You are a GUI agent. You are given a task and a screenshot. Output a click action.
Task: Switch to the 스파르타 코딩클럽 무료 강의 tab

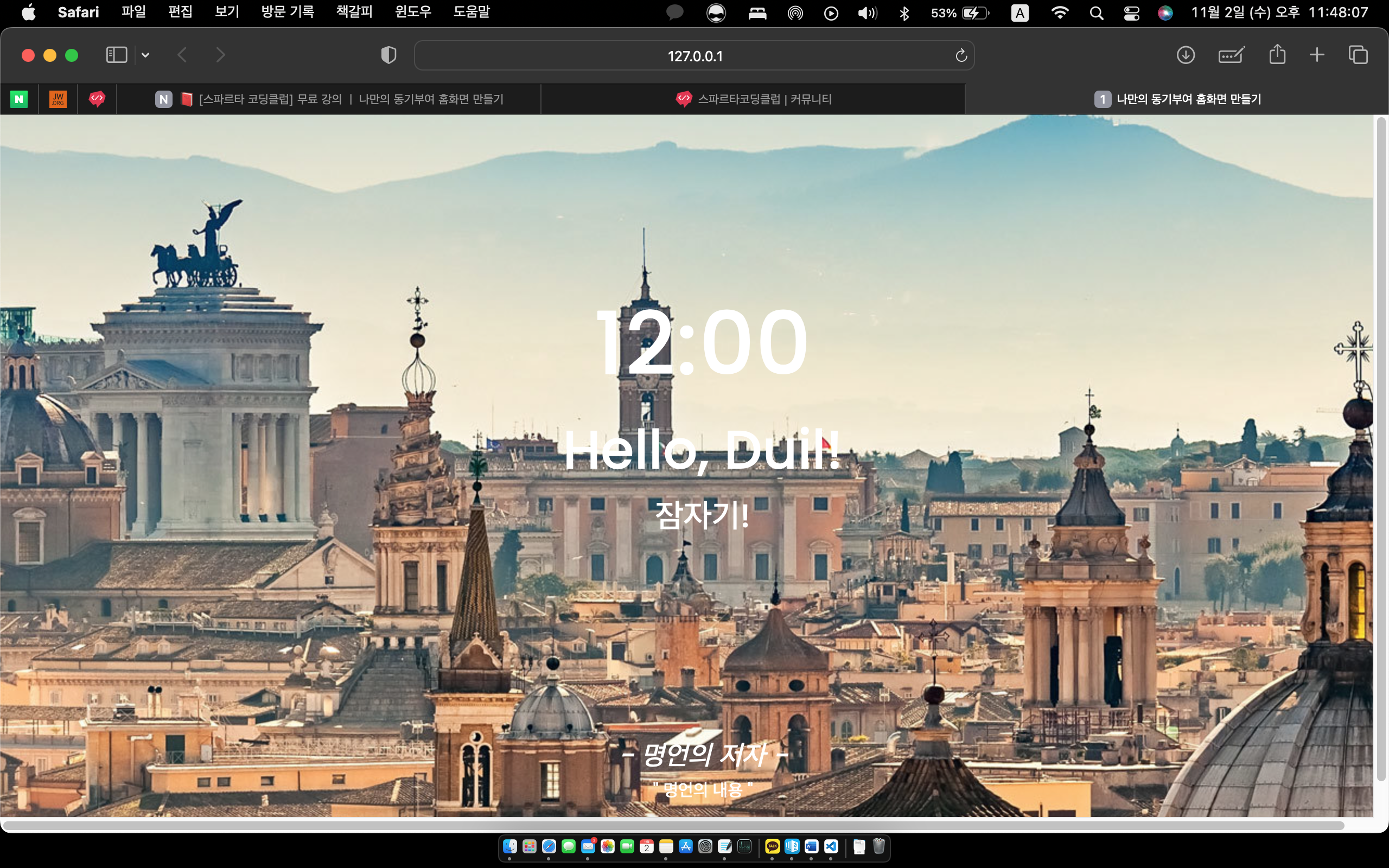[x=329, y=99]
